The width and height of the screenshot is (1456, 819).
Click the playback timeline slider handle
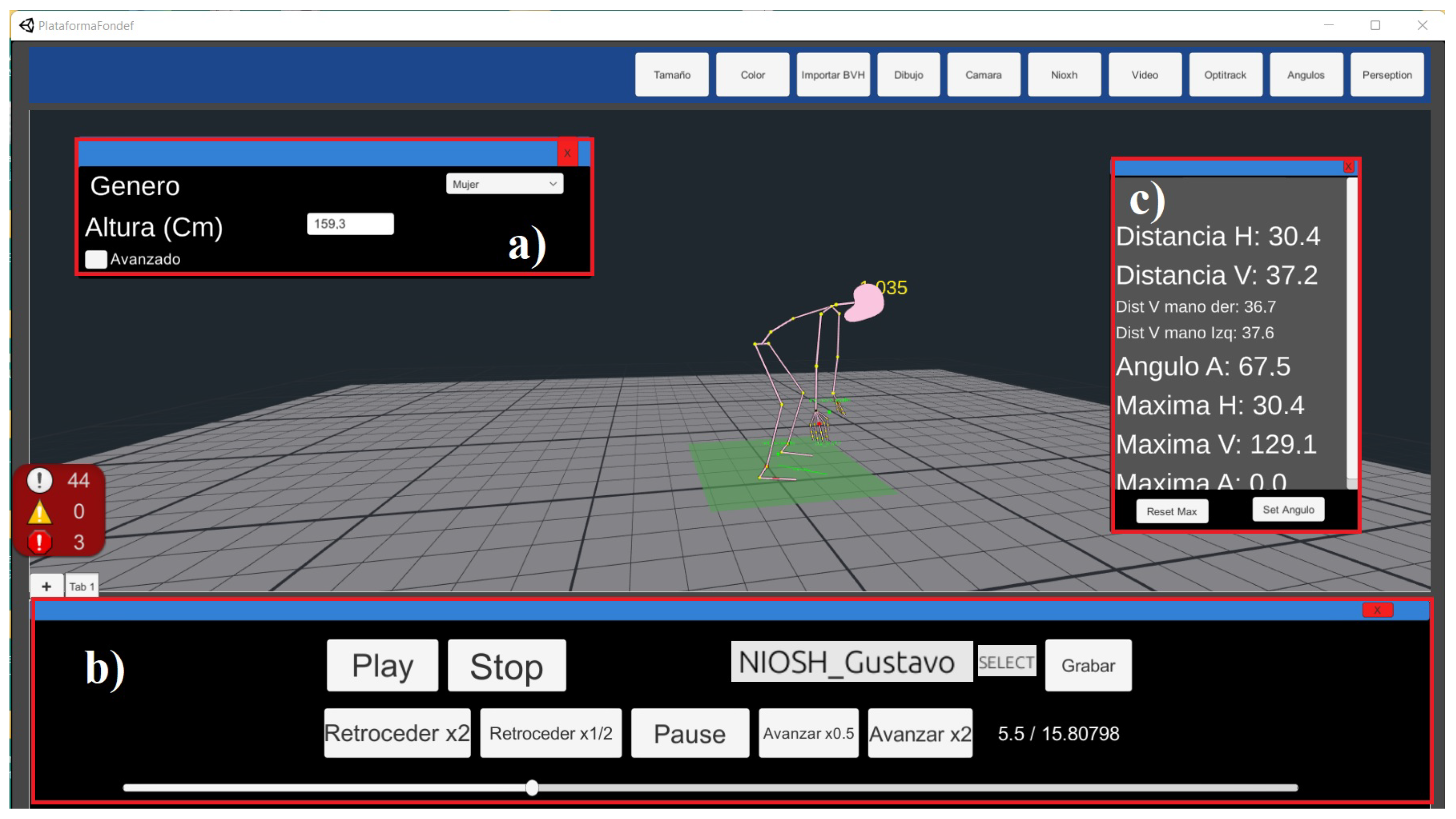[532, 787]
